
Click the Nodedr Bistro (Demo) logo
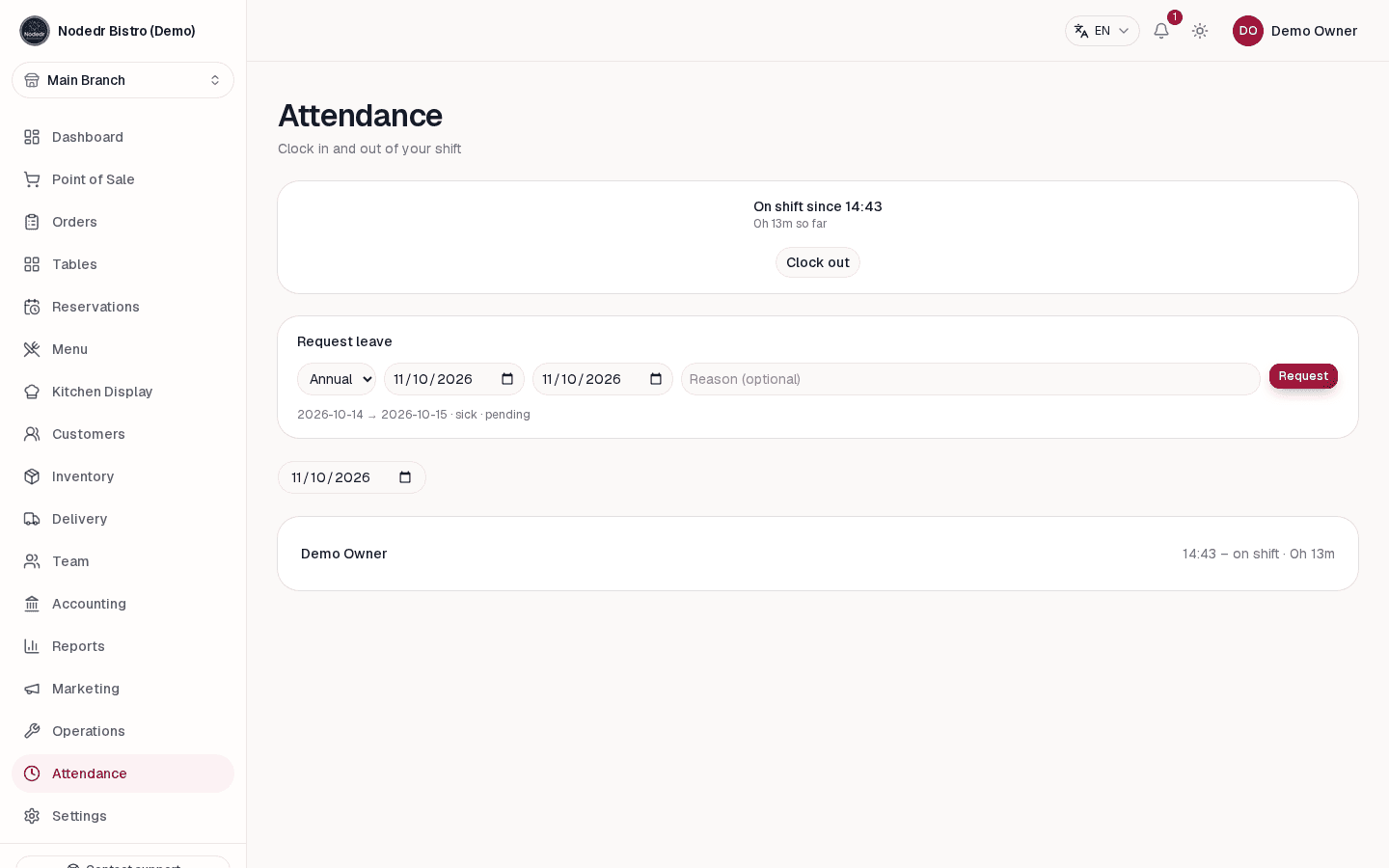coord(35,31)
